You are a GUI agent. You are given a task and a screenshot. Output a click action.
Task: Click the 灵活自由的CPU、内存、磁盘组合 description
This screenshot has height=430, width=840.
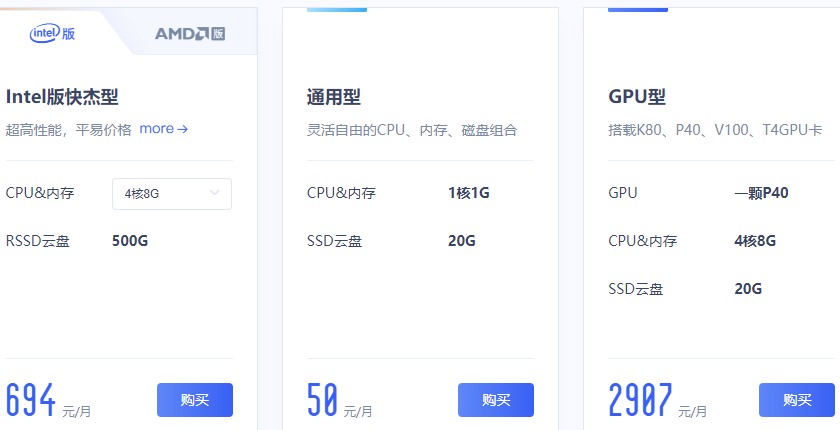[x=412, y=130]
